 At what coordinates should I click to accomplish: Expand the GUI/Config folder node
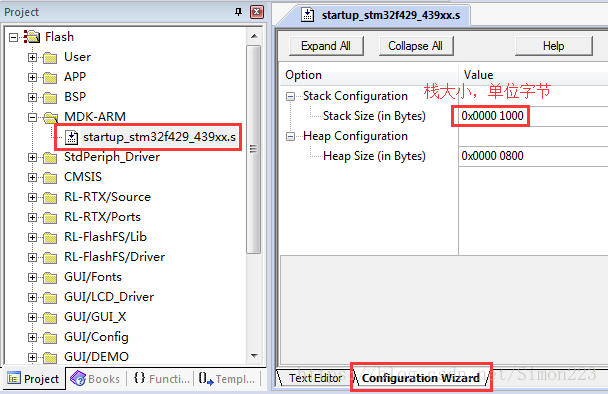[x=33, y=337]
